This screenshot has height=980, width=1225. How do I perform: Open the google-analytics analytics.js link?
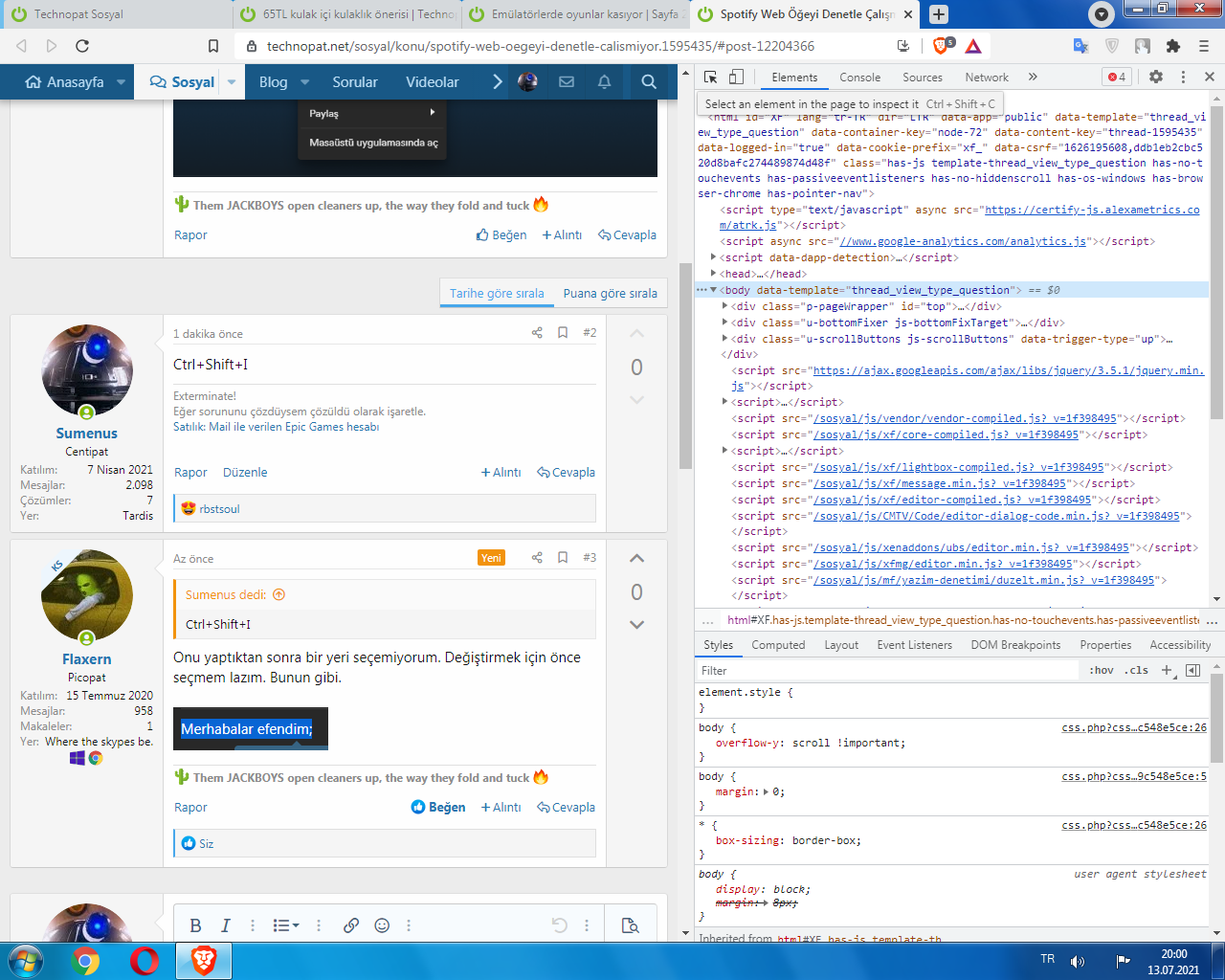click(x=963, y=241)
